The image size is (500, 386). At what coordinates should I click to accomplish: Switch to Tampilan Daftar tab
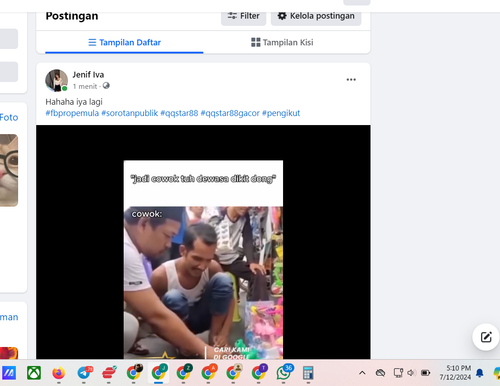124,42
